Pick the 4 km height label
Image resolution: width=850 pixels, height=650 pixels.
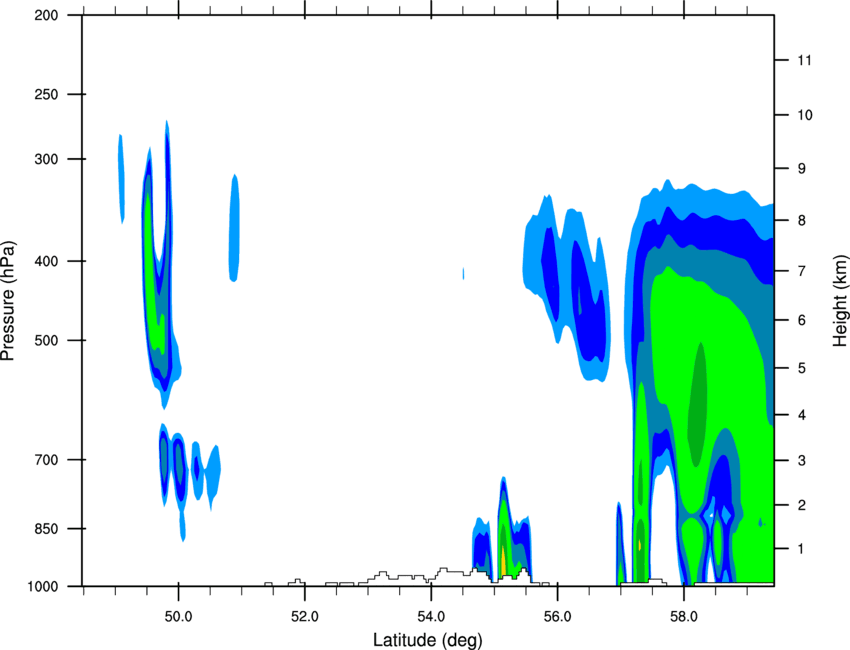pos(802,415)
